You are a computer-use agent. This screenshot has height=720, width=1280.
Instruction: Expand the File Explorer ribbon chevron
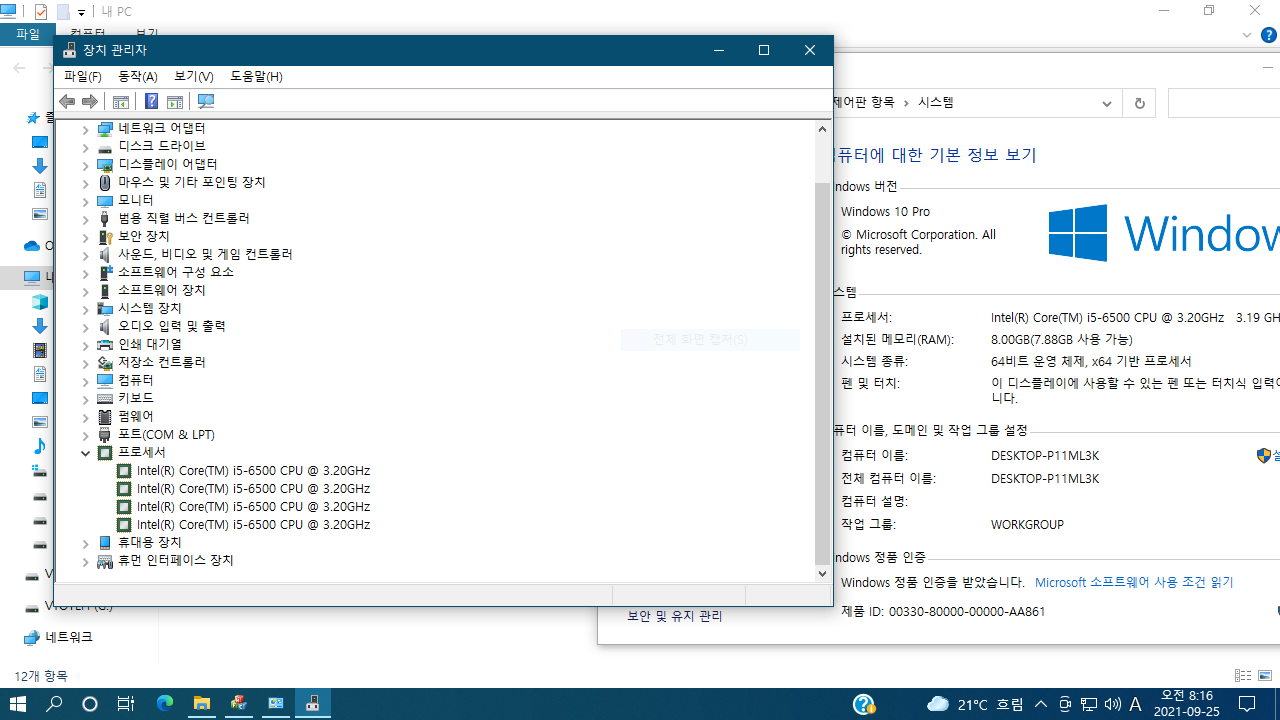pyautogui.click(x=1247, y=34)
